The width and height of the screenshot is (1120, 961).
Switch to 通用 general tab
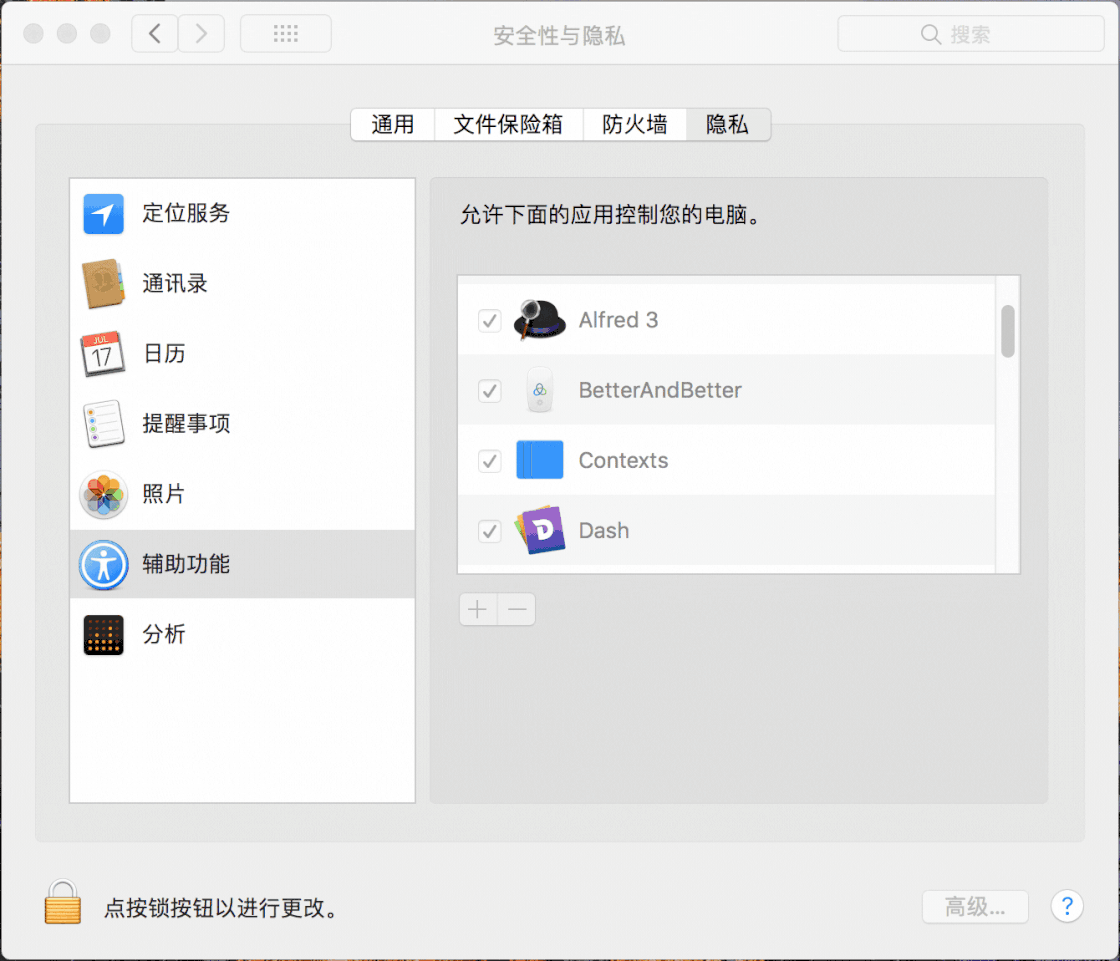(x=393, y=124)
